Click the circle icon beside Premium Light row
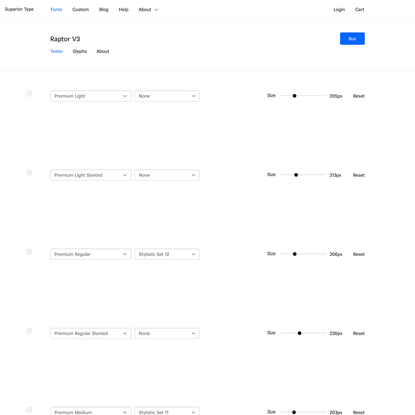Screen dimensions: 415x415 point(29,94)
